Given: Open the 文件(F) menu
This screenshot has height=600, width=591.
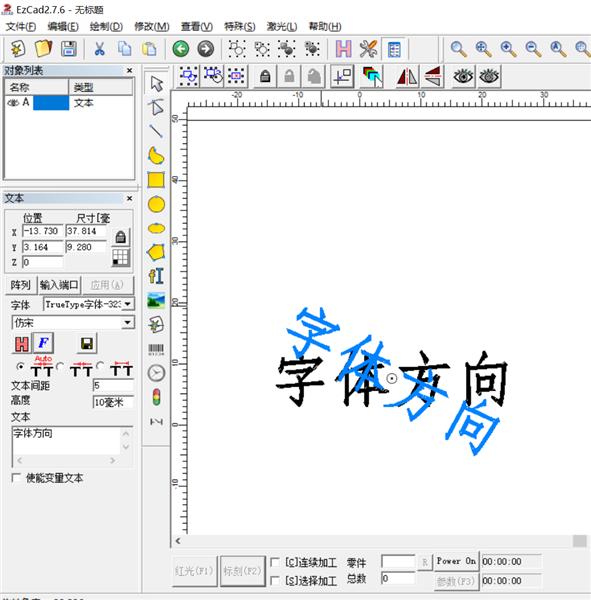Looking at the screenshot, I should [x=21, y=27].
